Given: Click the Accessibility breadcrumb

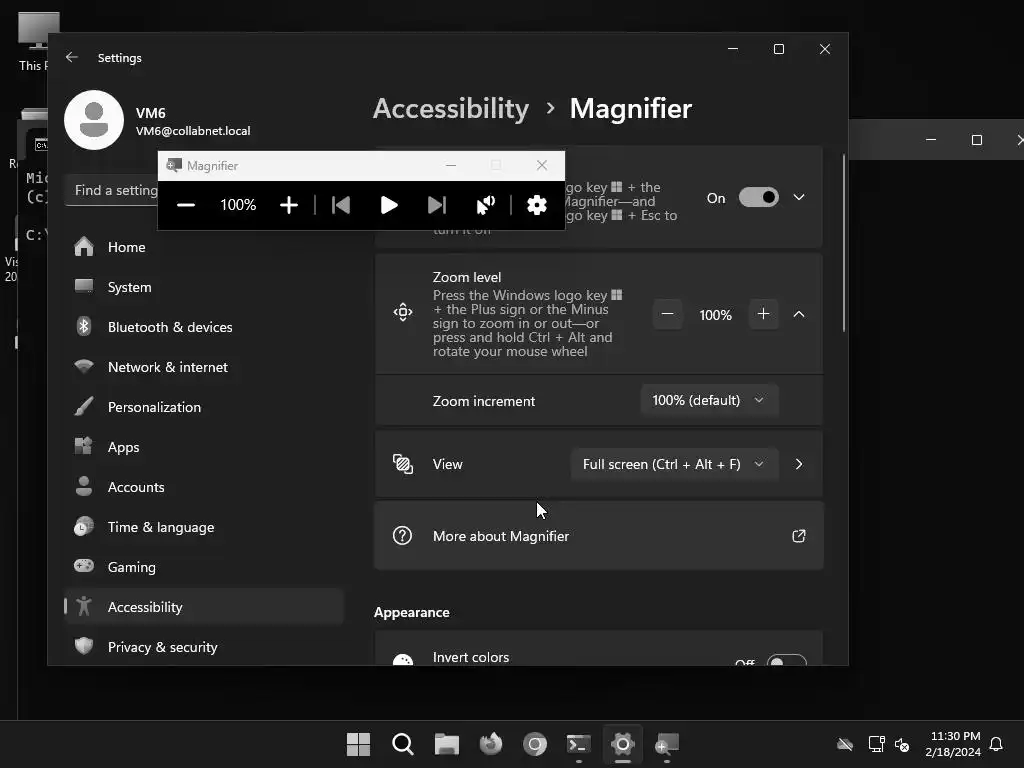Looking at the screenshot, I should pyautogui.click(x=451, y=108).
